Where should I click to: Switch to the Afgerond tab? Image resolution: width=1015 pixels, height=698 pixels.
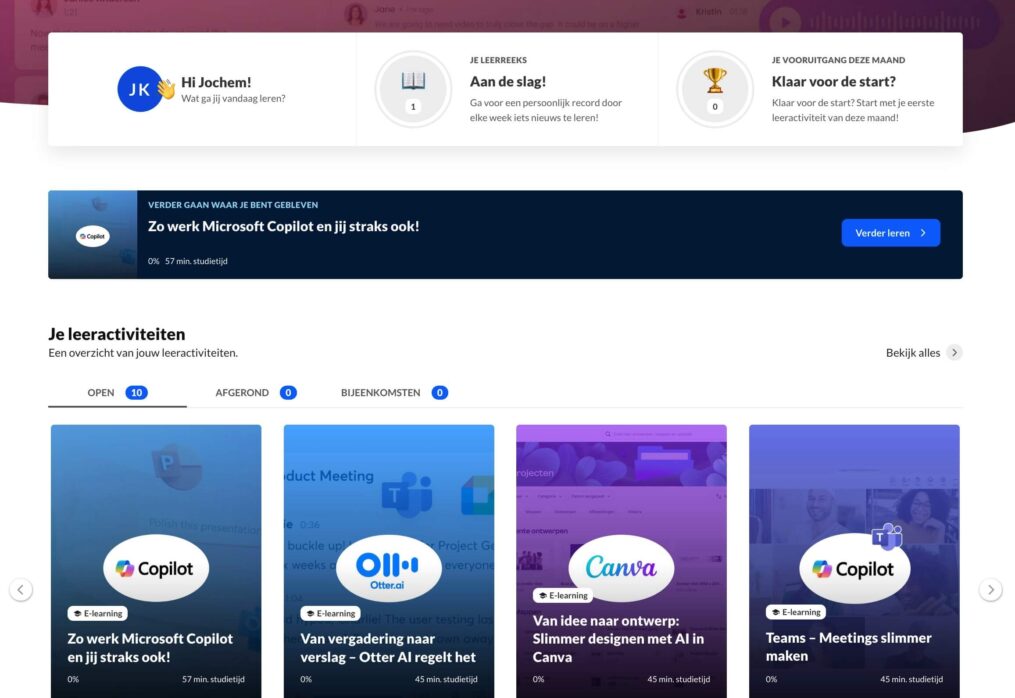[x=255, y=393]
